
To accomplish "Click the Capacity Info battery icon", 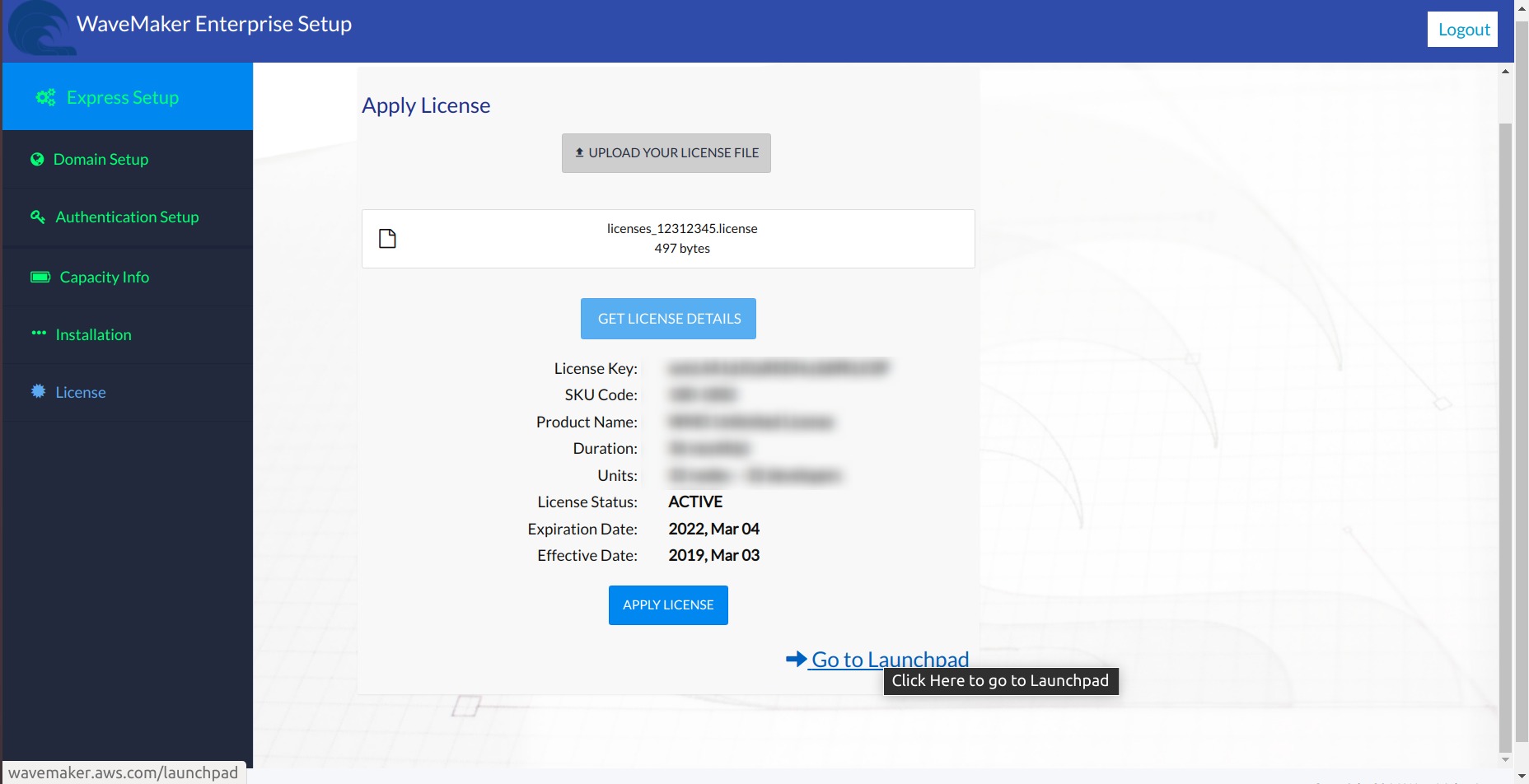I will 40,277.
